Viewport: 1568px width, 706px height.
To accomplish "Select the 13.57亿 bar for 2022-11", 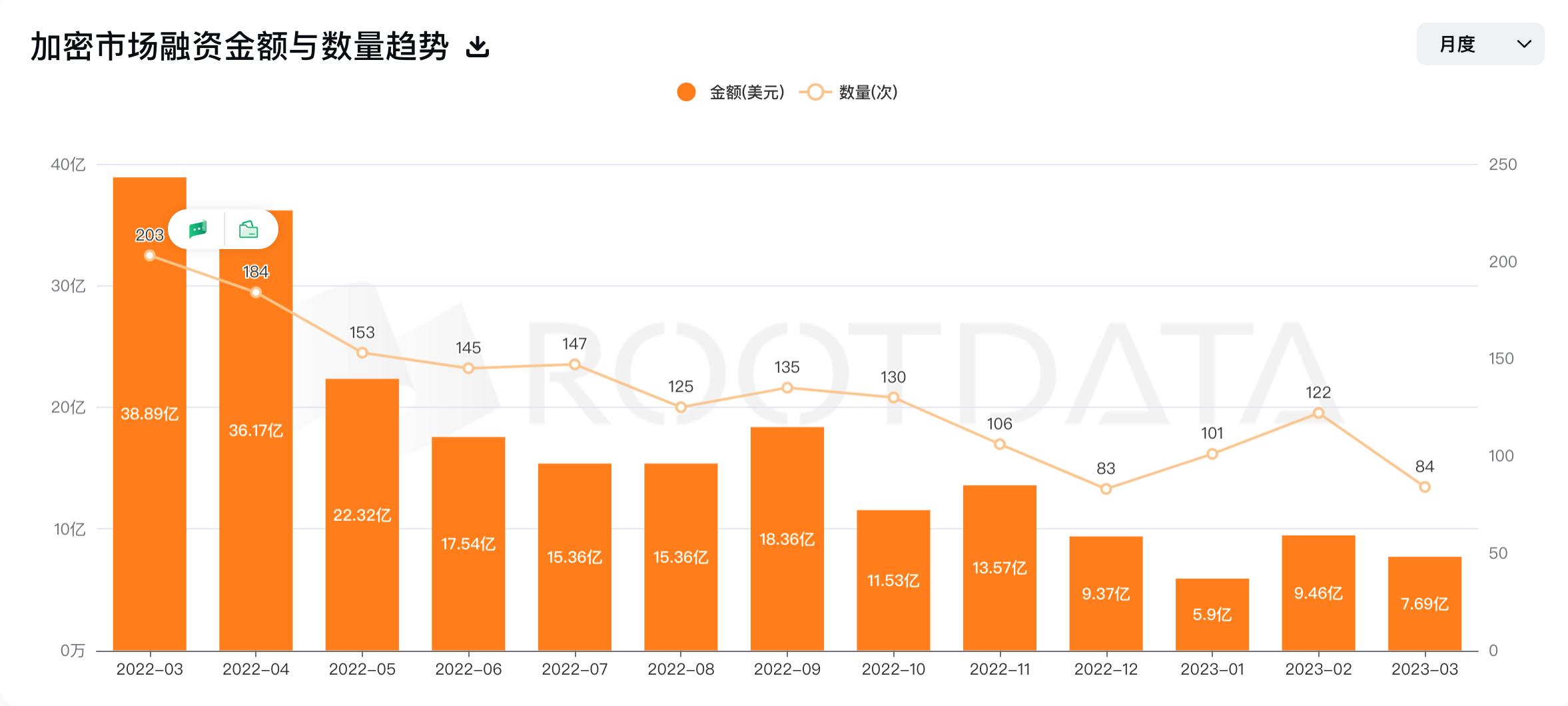I will pyautogui.click(x=1000, y=567).
